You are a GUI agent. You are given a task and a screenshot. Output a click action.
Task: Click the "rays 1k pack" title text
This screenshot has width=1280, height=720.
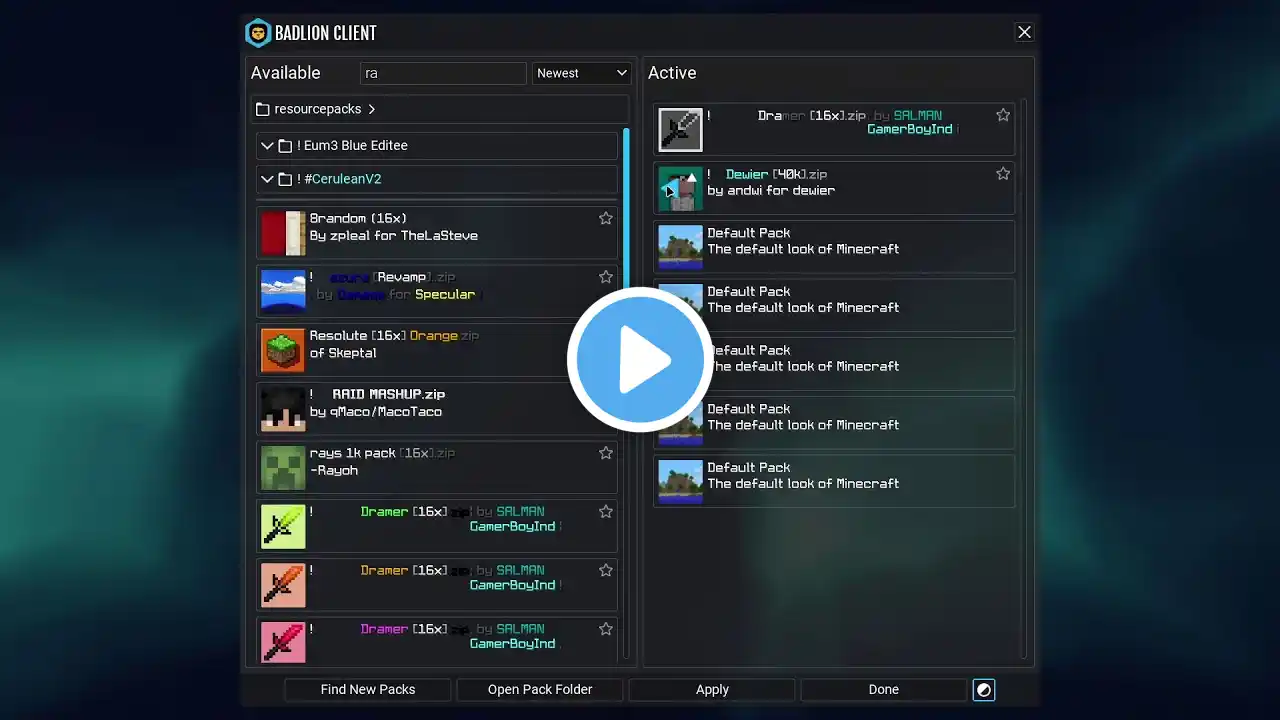point(353,453)
